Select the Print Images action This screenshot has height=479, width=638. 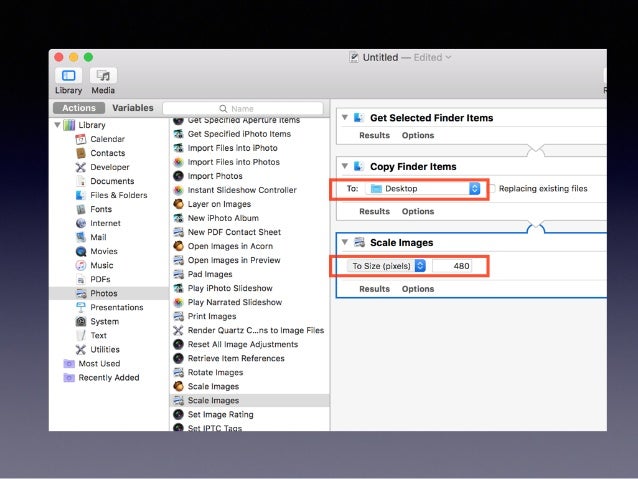(x=214, y=316)
